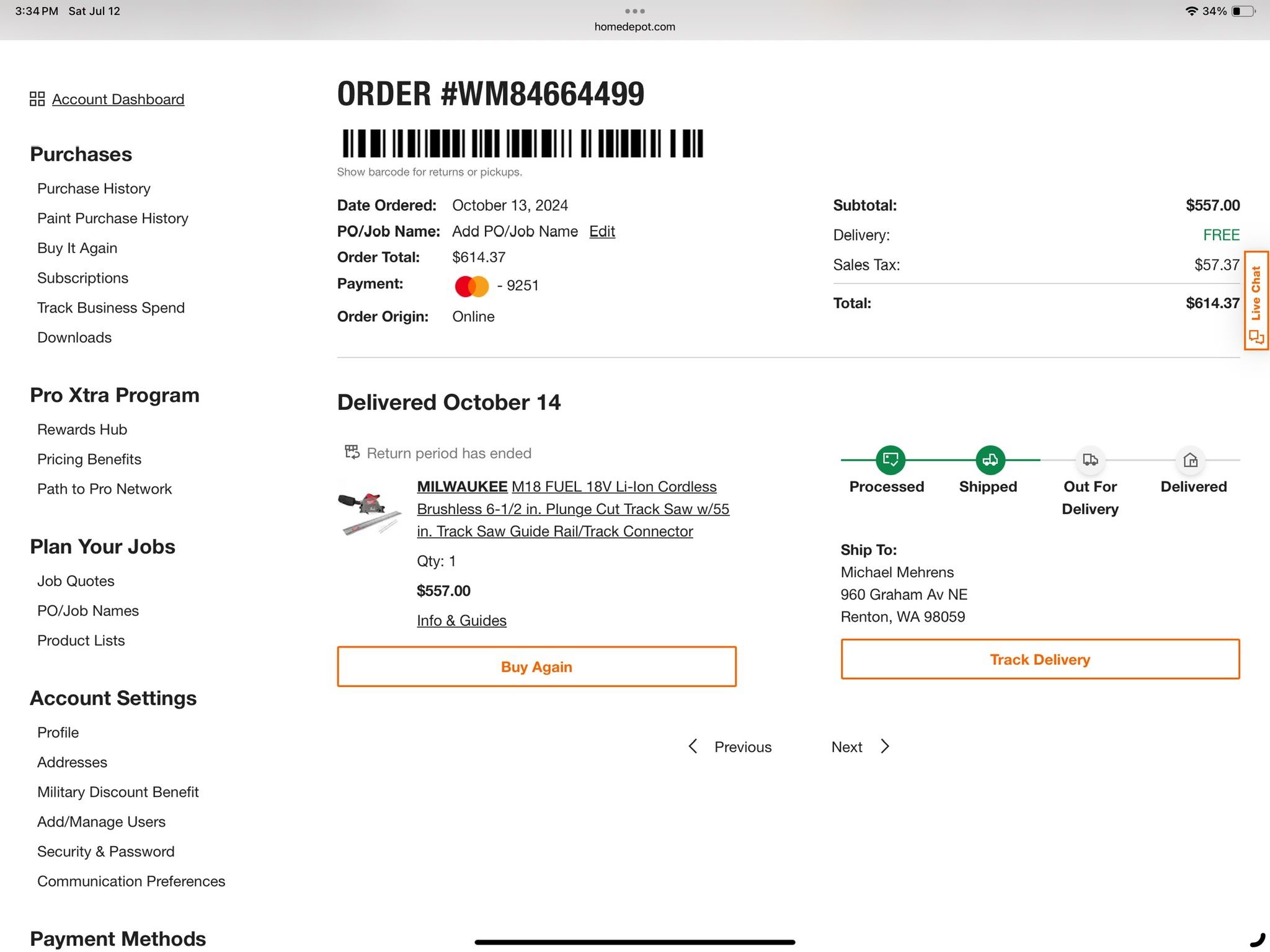Open Path to Pro Network
Screen dimensions: 1270x952
pos(104,489)
